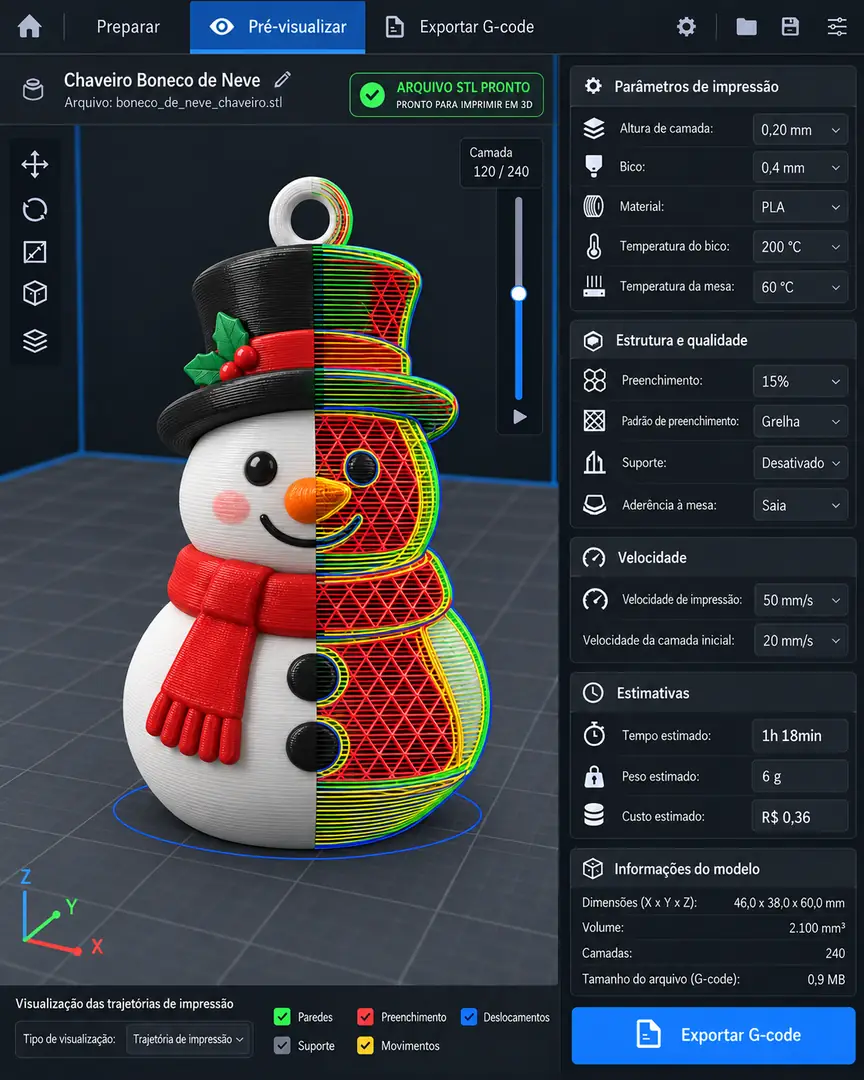Switch to the Pré-visualizar tab

(x=278, y=27)
